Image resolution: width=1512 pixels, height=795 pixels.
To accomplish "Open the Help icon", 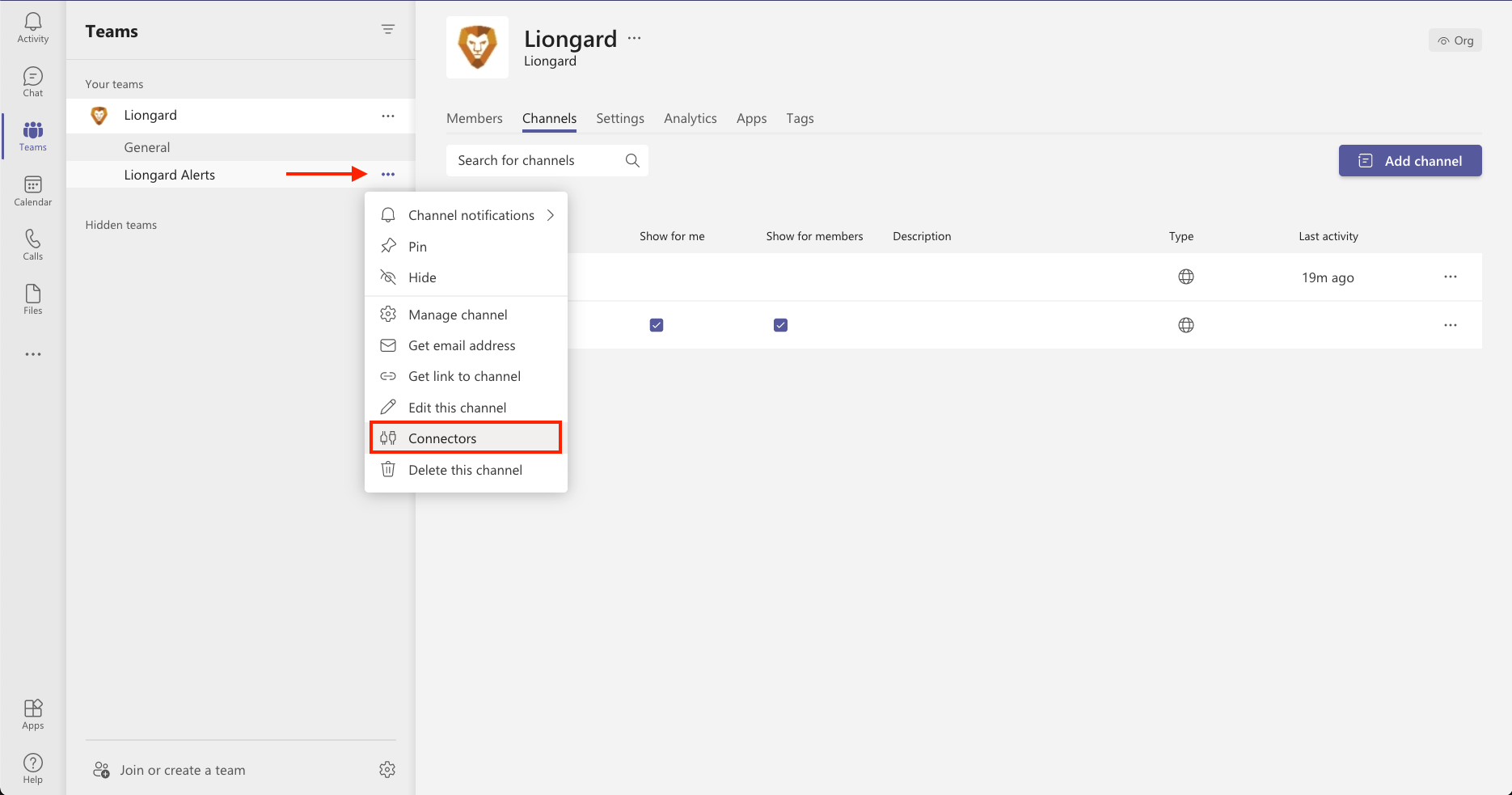I will [x=33, y=768].
